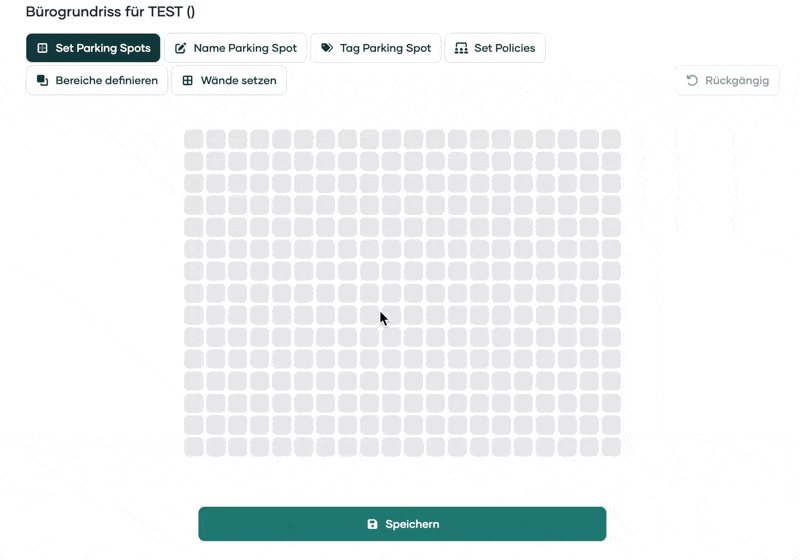Image resolution: width=800 pixels, height=560 pixels.
Task: Enable the Wände setzen mode
Action: 238,80
